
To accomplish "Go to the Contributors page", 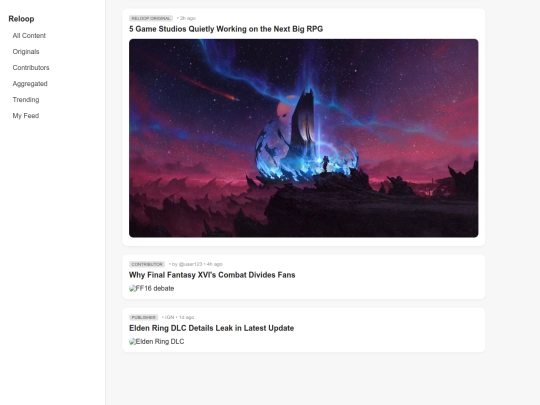I will [x=31, y=68].
